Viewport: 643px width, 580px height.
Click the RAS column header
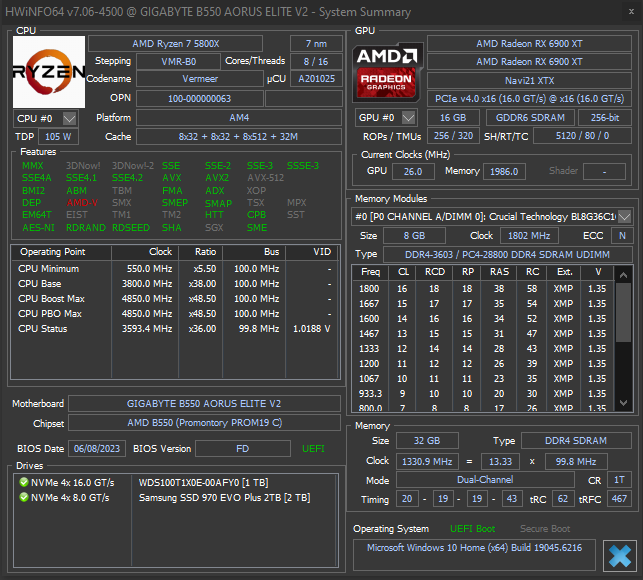pyautogui.click(x=499, y=272)
